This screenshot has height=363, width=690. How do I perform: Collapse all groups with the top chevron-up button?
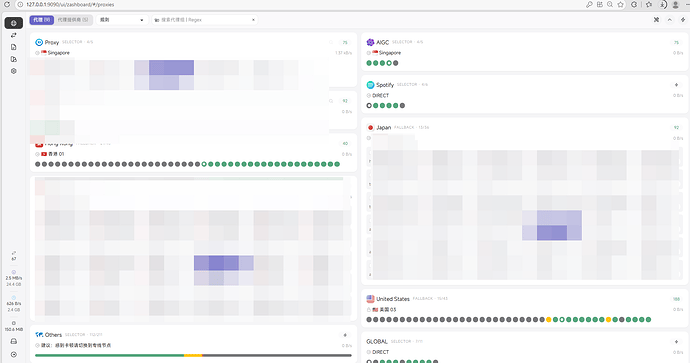coord(670,20)
